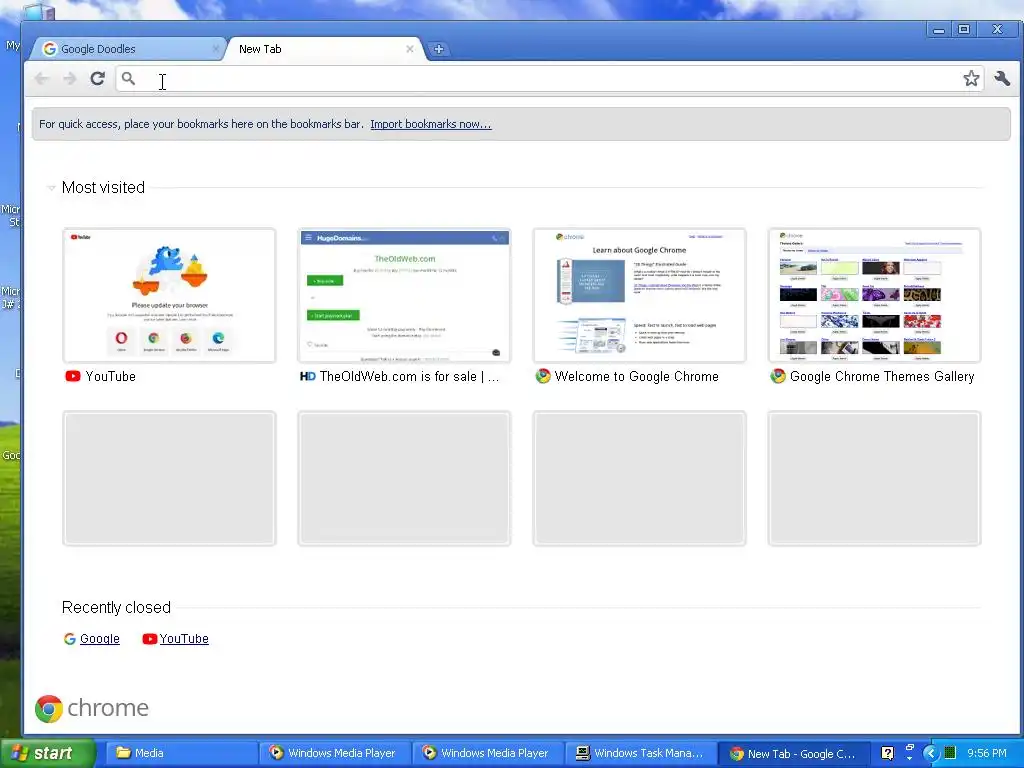The height and width of the screenshot is (768, 1024).
Task: Click Import bookmarks now link
Action: point(430,124)
